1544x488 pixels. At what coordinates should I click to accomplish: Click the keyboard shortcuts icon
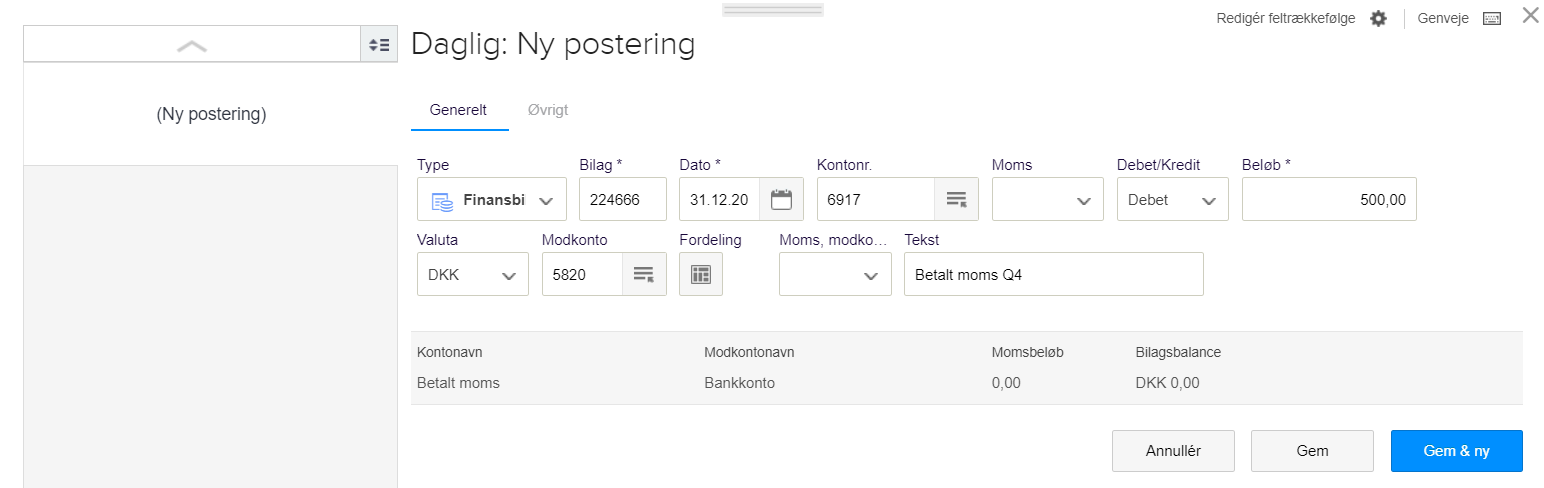[1492, 19]
